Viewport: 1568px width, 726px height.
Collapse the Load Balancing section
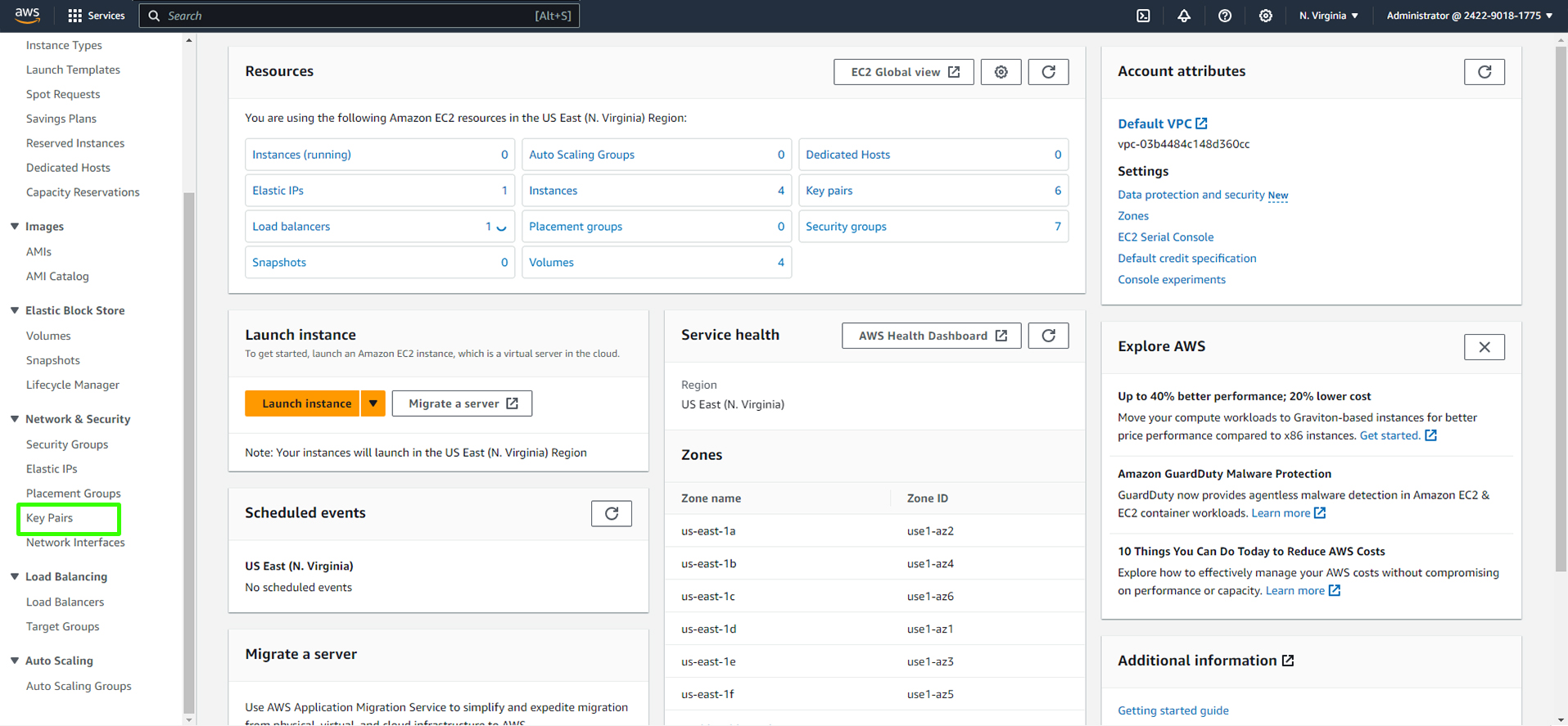[15, 577]
